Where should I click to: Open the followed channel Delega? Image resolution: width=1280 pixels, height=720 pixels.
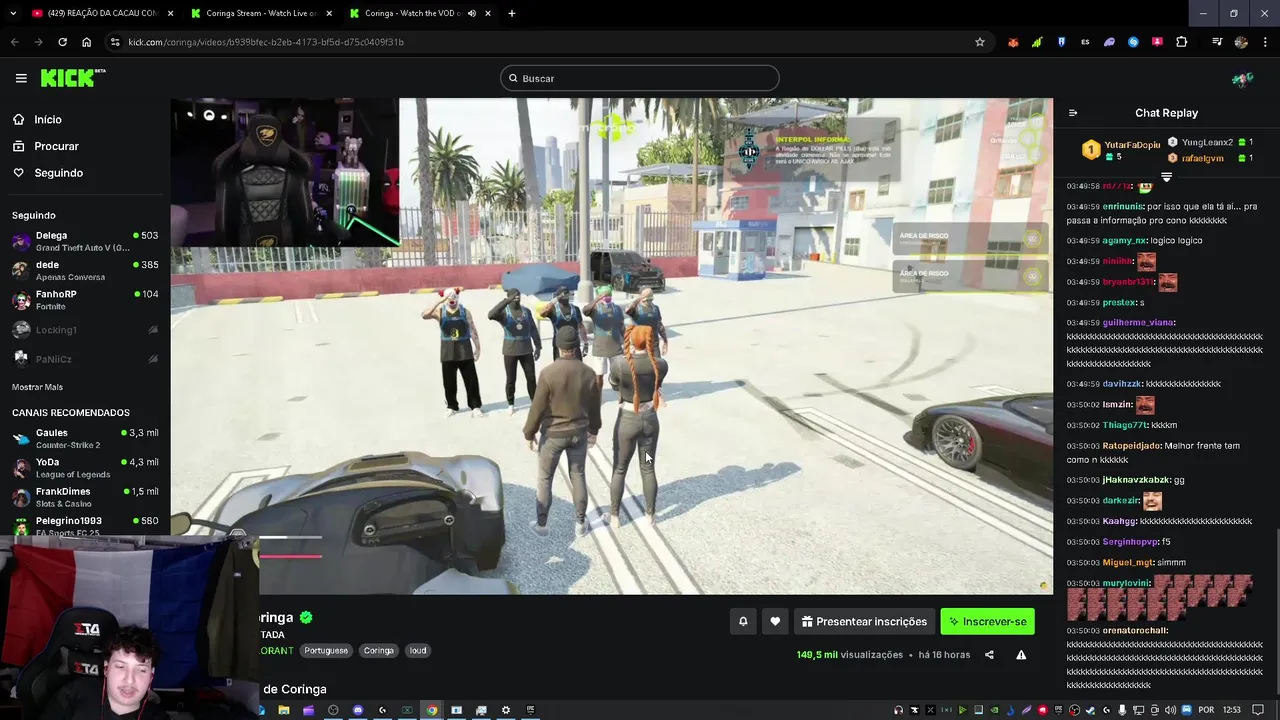(x=85, y=241)
